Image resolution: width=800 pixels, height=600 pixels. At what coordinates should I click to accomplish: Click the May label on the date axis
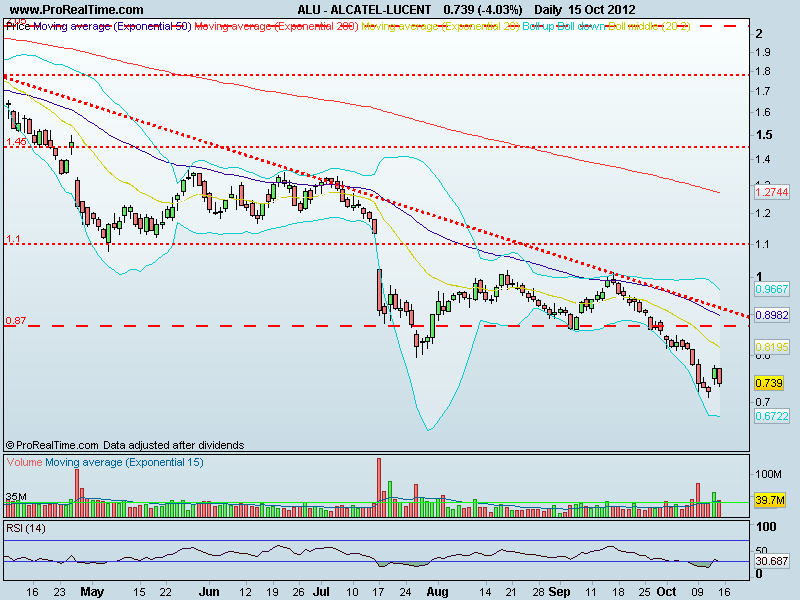92,592
